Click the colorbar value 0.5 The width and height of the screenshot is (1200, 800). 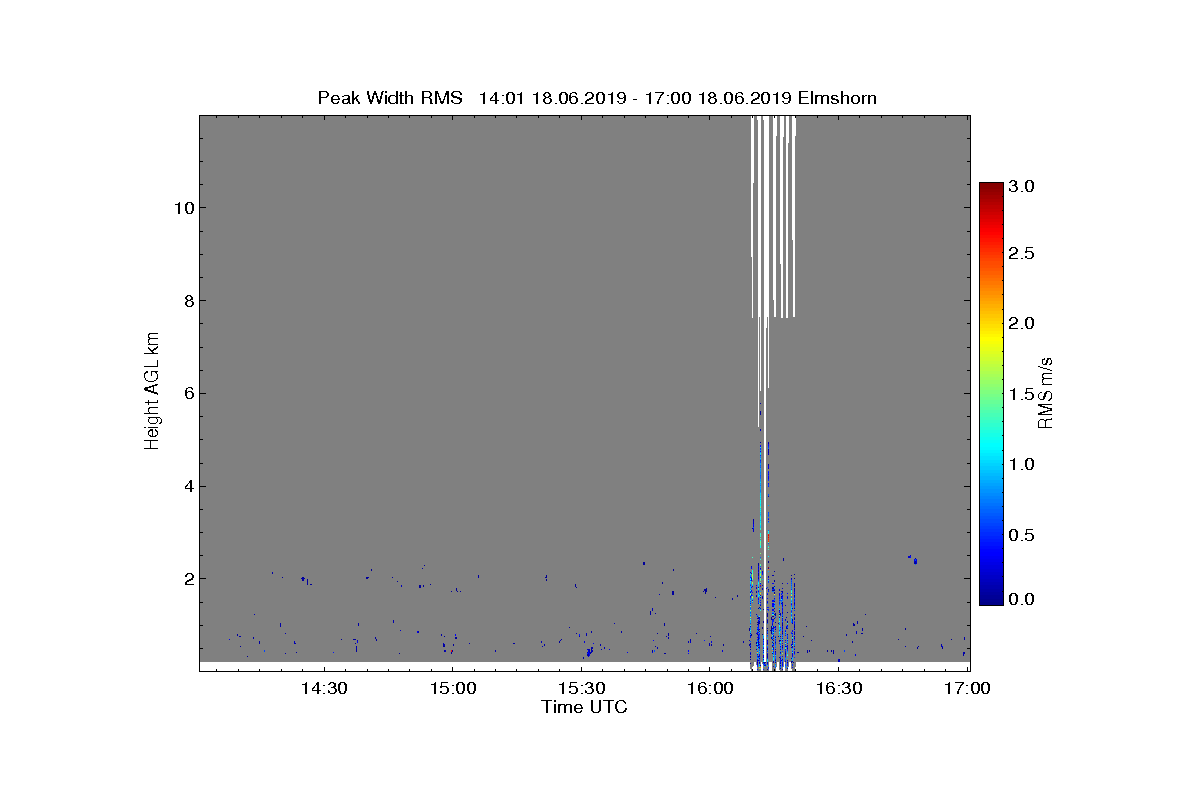(x=1021, y=535)
